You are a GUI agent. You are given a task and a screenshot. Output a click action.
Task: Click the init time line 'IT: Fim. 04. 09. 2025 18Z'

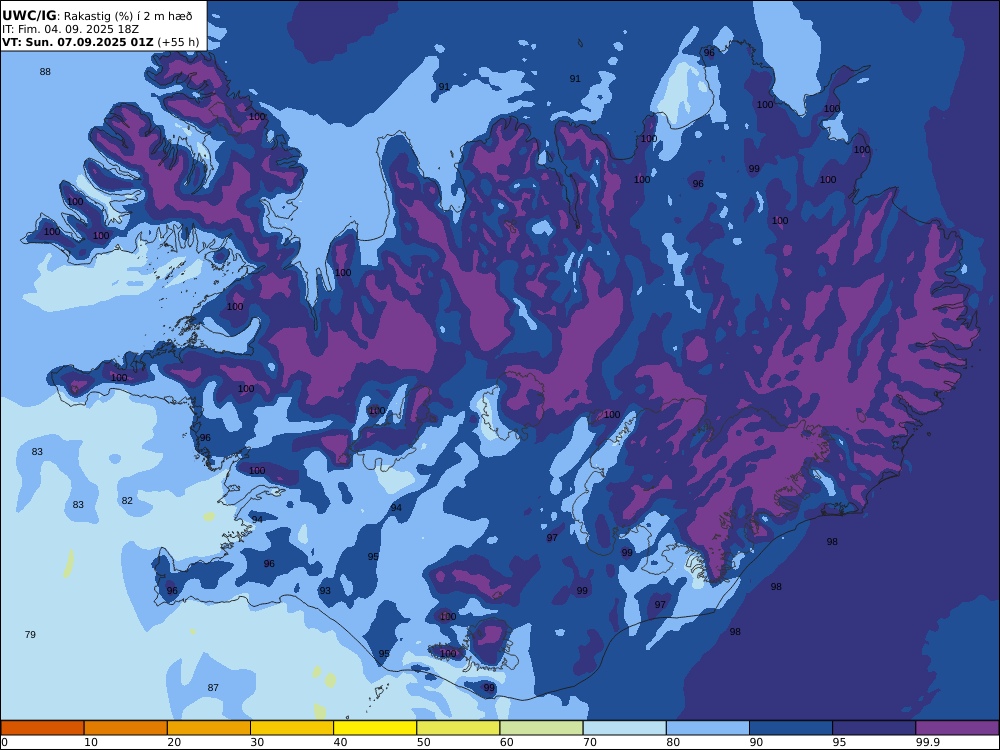click(x=70, y=29)
